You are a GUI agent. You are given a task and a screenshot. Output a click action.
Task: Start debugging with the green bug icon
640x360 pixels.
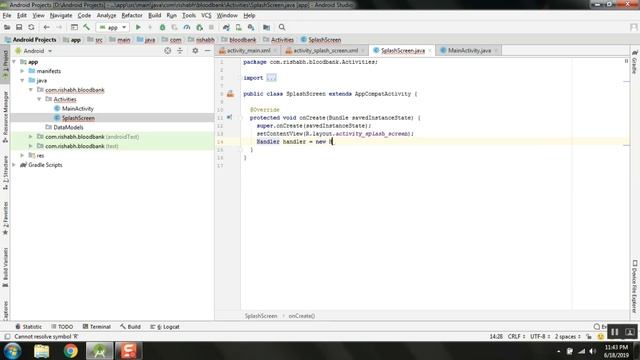point(162,27)
